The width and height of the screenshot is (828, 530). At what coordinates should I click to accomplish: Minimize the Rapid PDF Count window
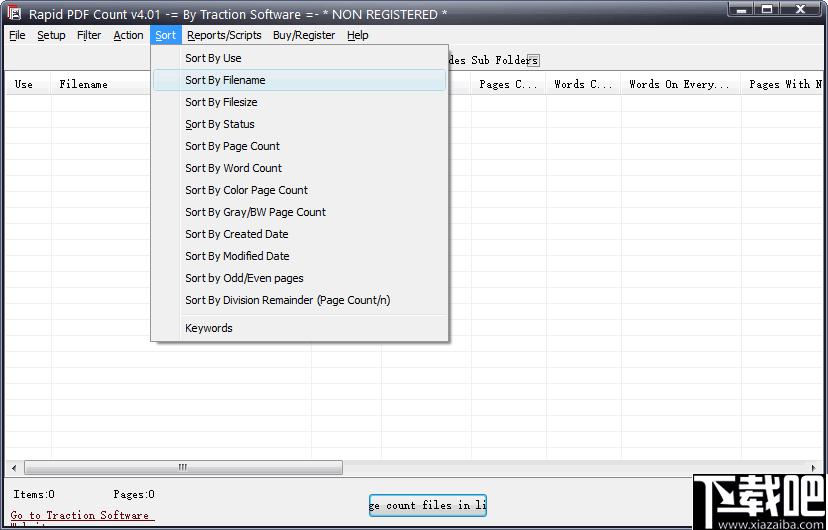[x=742, y=10]
